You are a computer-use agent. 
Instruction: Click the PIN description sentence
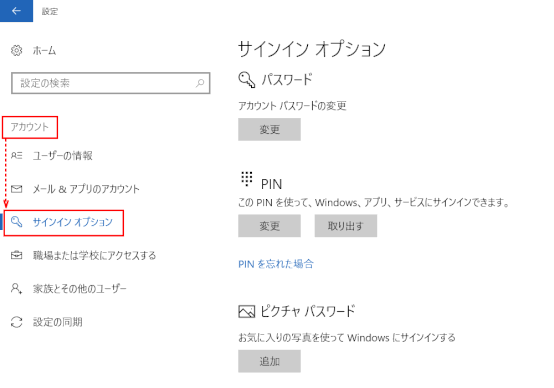pos(373,202)
